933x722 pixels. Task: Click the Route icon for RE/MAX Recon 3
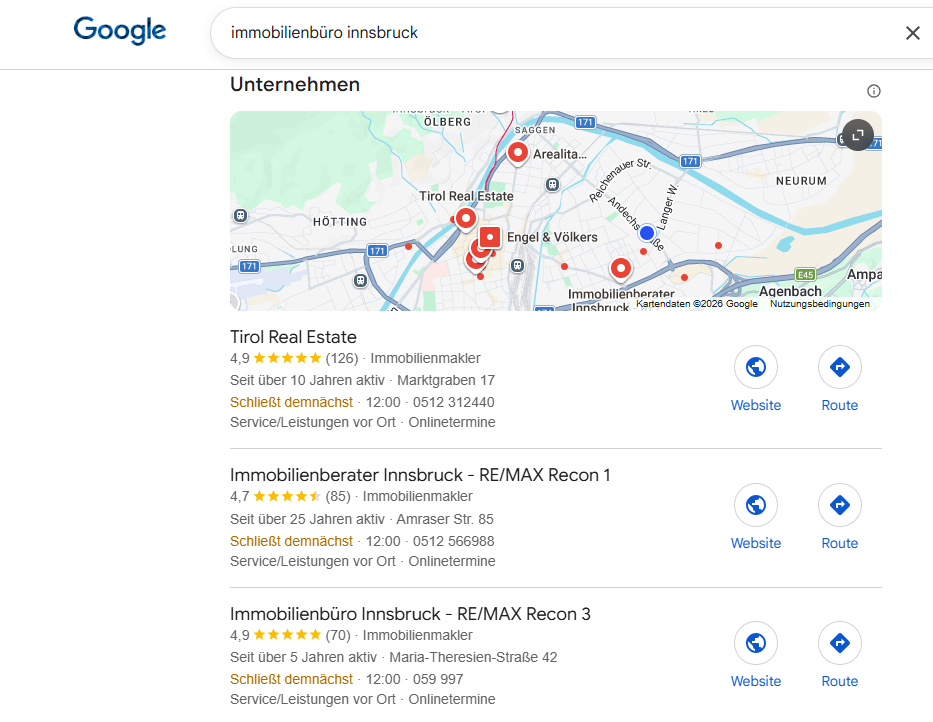(839, 643)
